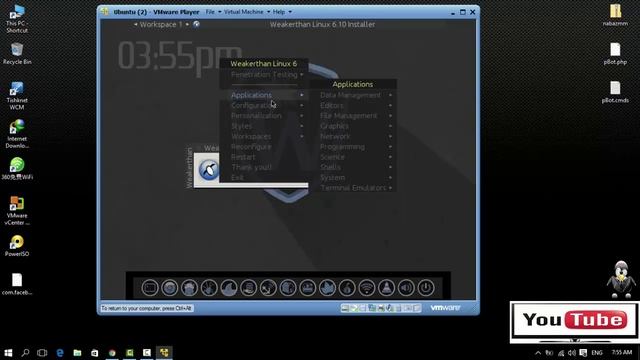
Task: Show hidden tray icons chevron
Action: [538, 353]
